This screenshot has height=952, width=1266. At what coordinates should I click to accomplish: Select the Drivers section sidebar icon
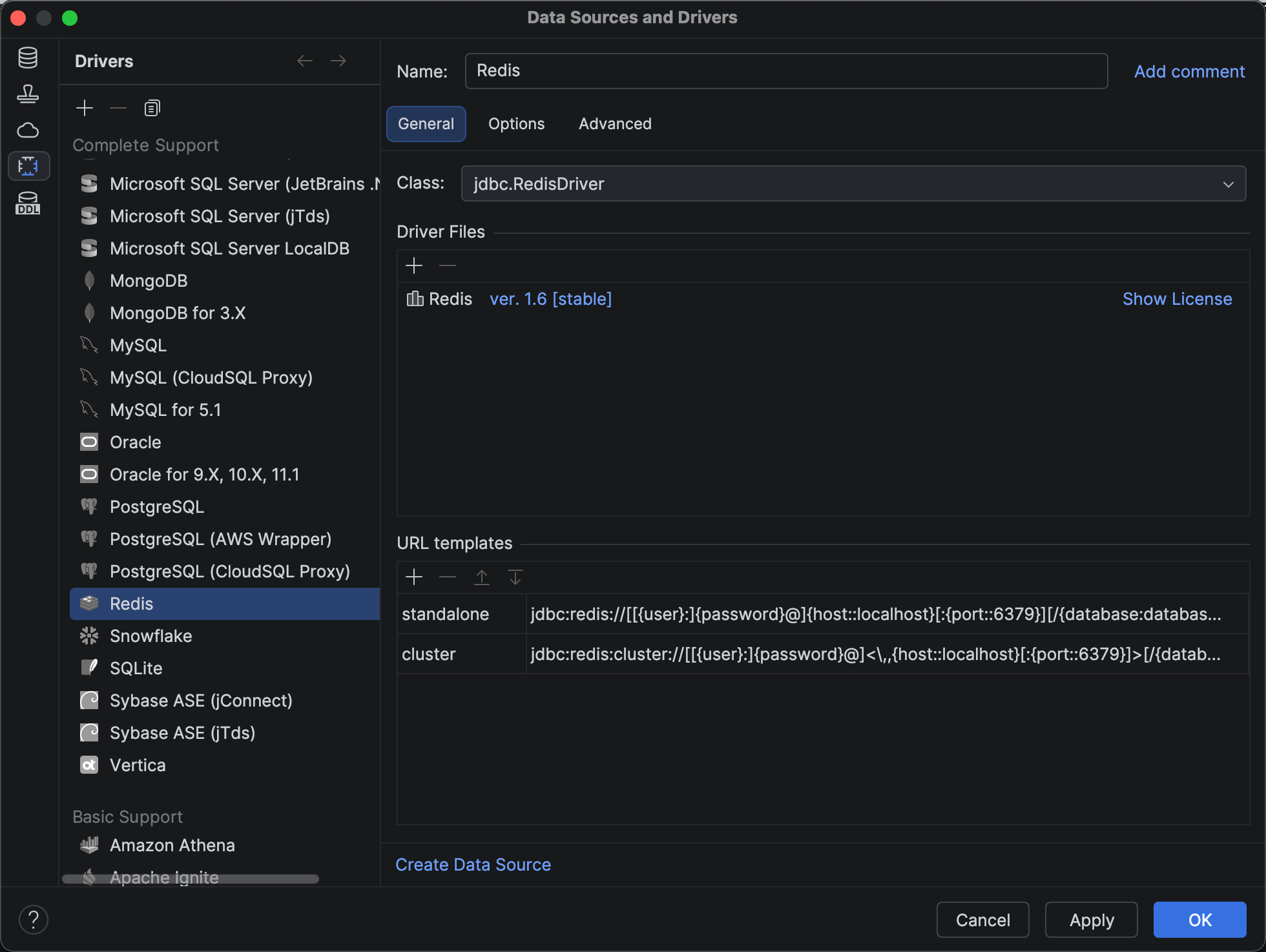pos(28,166)
